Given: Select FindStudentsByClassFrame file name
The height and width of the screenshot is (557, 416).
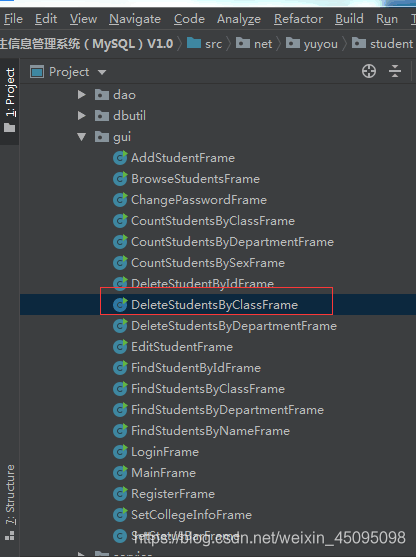Looking at the screenshot, I should click(208, 389).
